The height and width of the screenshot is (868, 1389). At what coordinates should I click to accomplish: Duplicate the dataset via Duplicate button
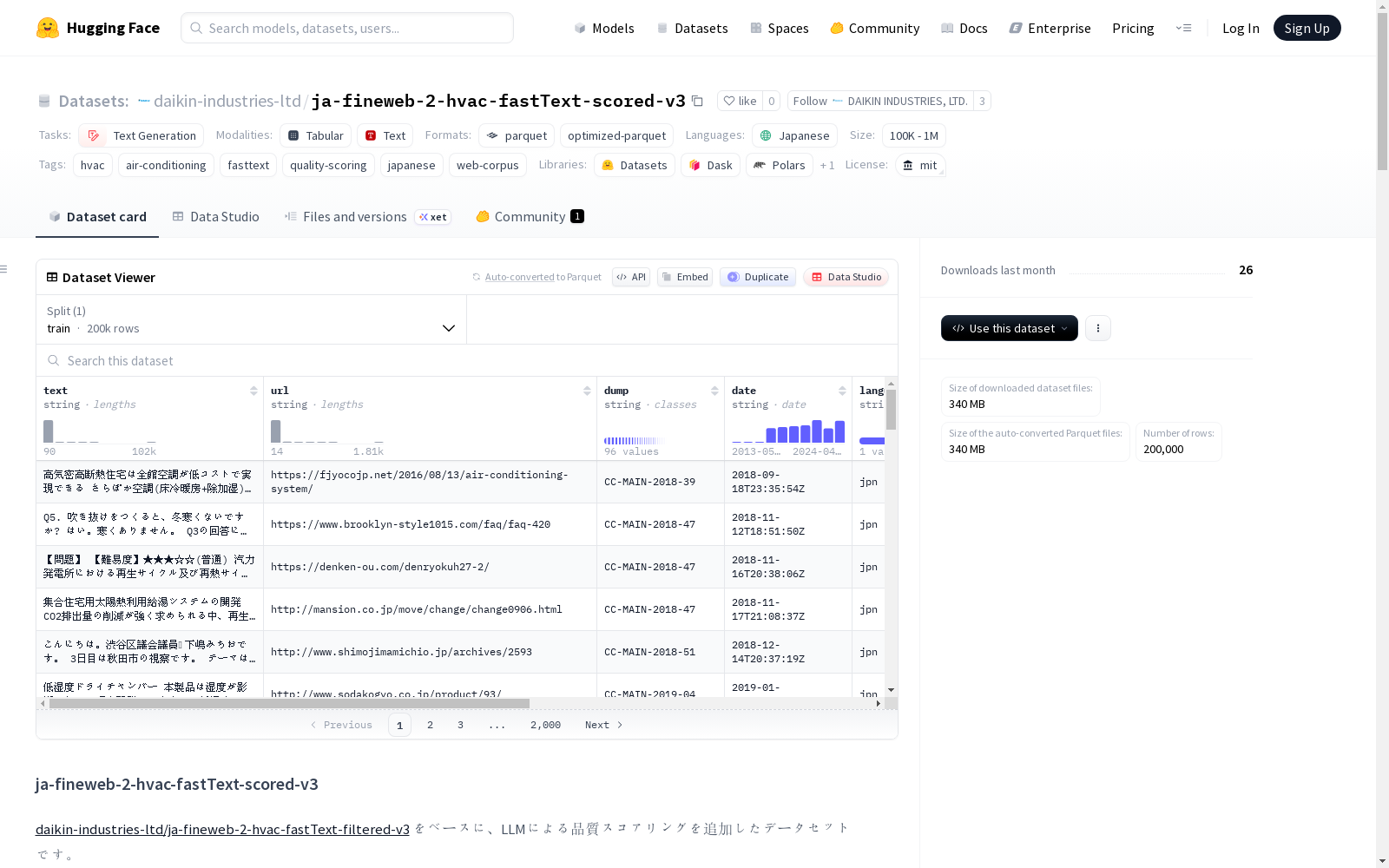point(758,277)
